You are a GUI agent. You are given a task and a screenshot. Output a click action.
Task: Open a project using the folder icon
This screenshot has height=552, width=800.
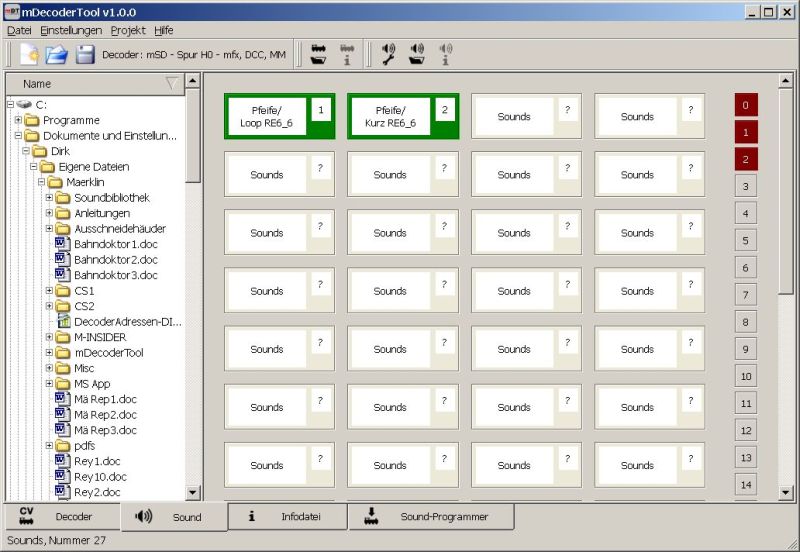click(x=57, y=54)
